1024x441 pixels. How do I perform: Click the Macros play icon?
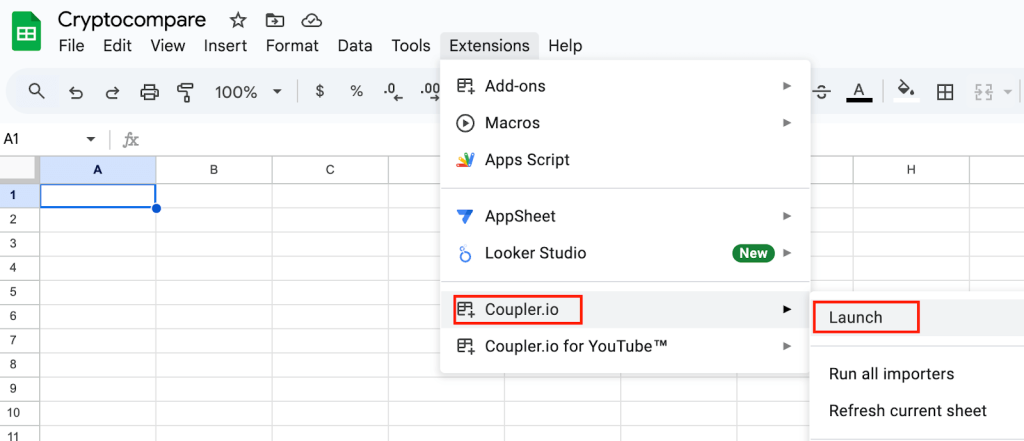[465, 123]
